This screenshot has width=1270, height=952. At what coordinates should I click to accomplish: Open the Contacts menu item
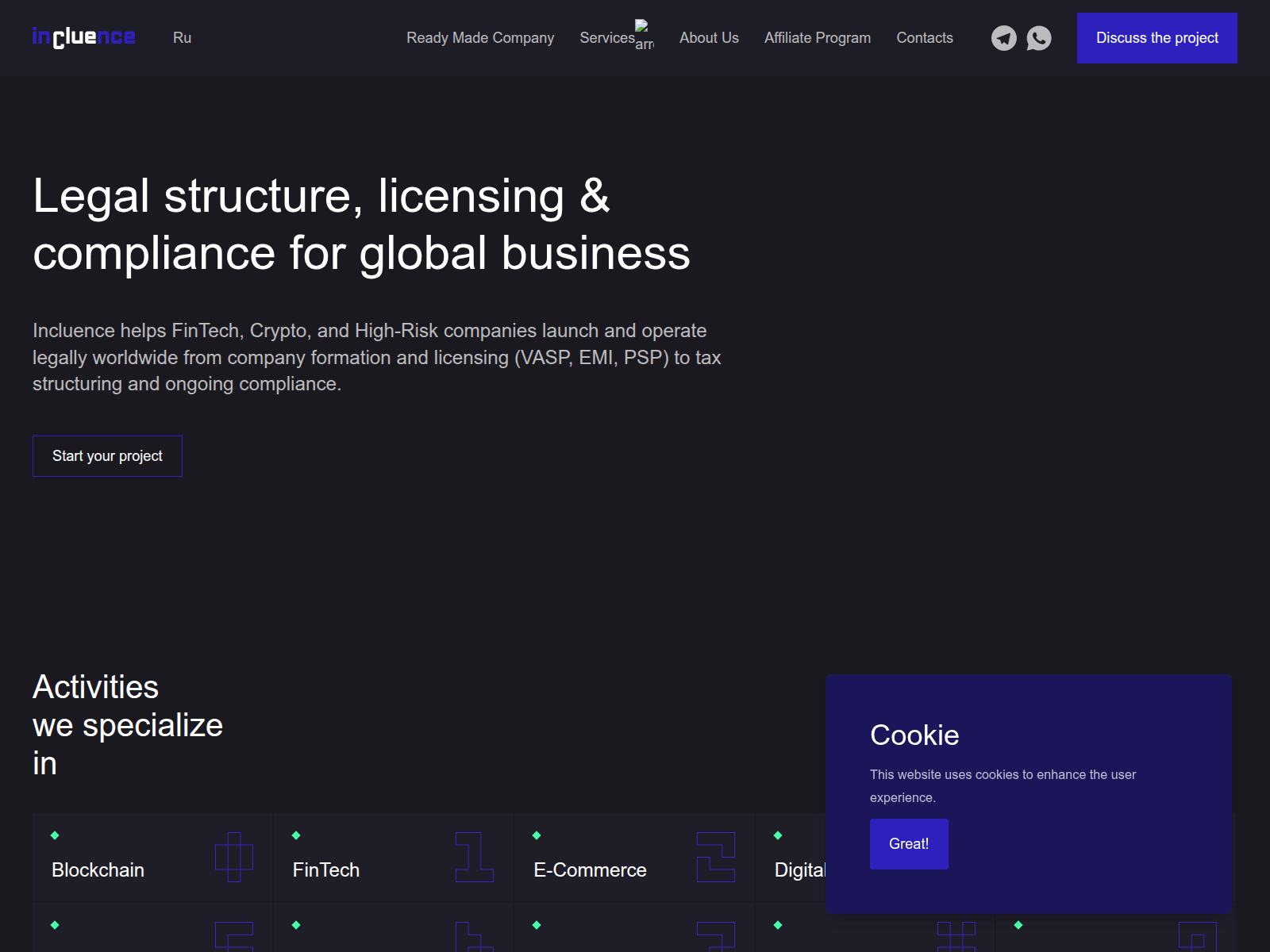tap(925, 38)
